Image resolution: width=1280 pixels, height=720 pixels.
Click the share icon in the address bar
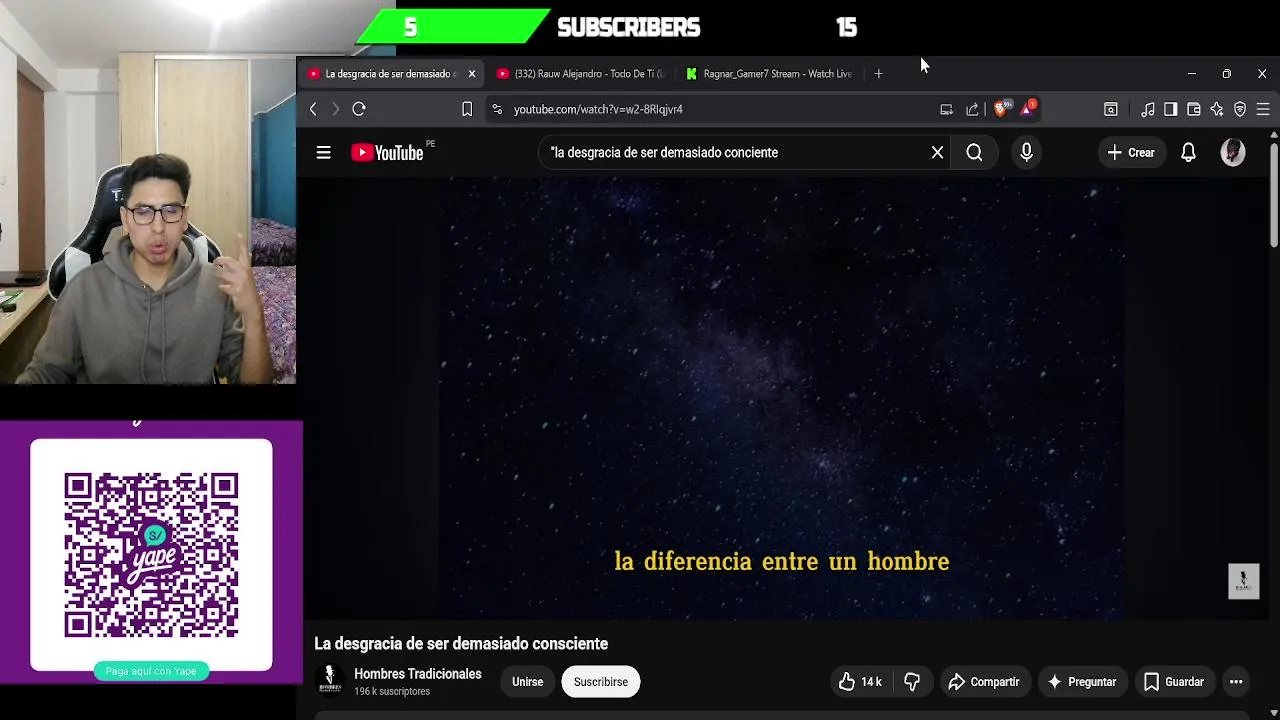pos(972,109)
